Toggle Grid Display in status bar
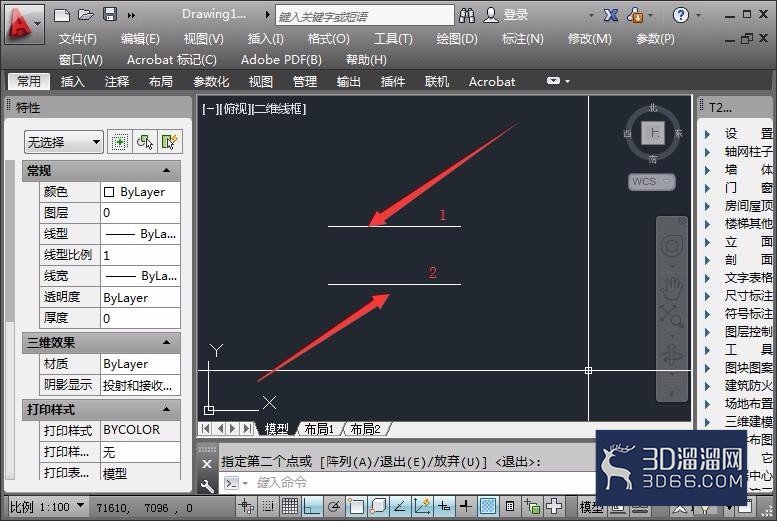 [x=290, y=506]
